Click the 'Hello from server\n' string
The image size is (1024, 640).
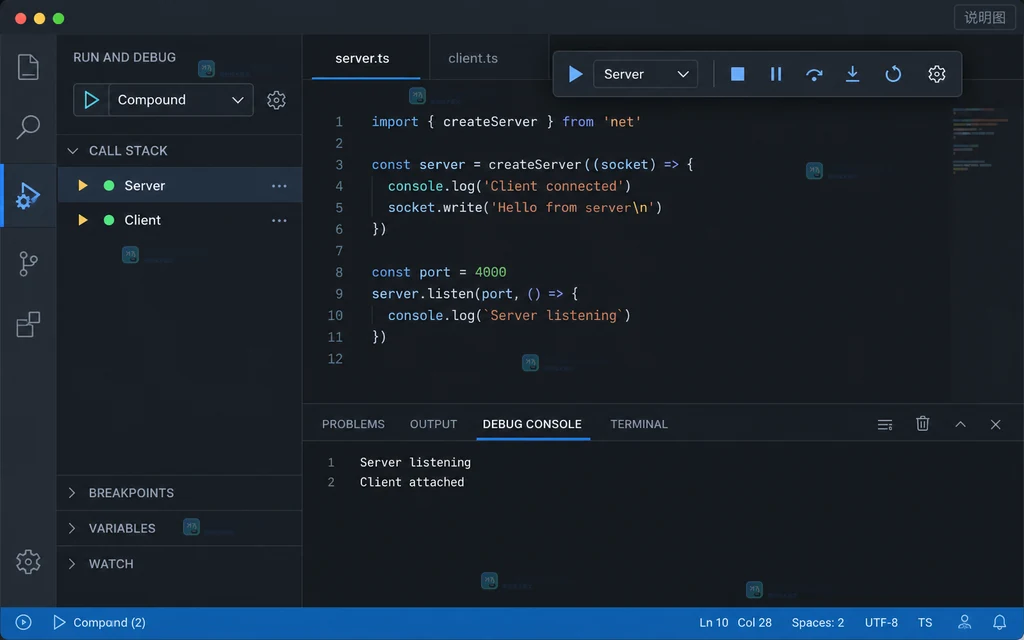pos(573,208)
